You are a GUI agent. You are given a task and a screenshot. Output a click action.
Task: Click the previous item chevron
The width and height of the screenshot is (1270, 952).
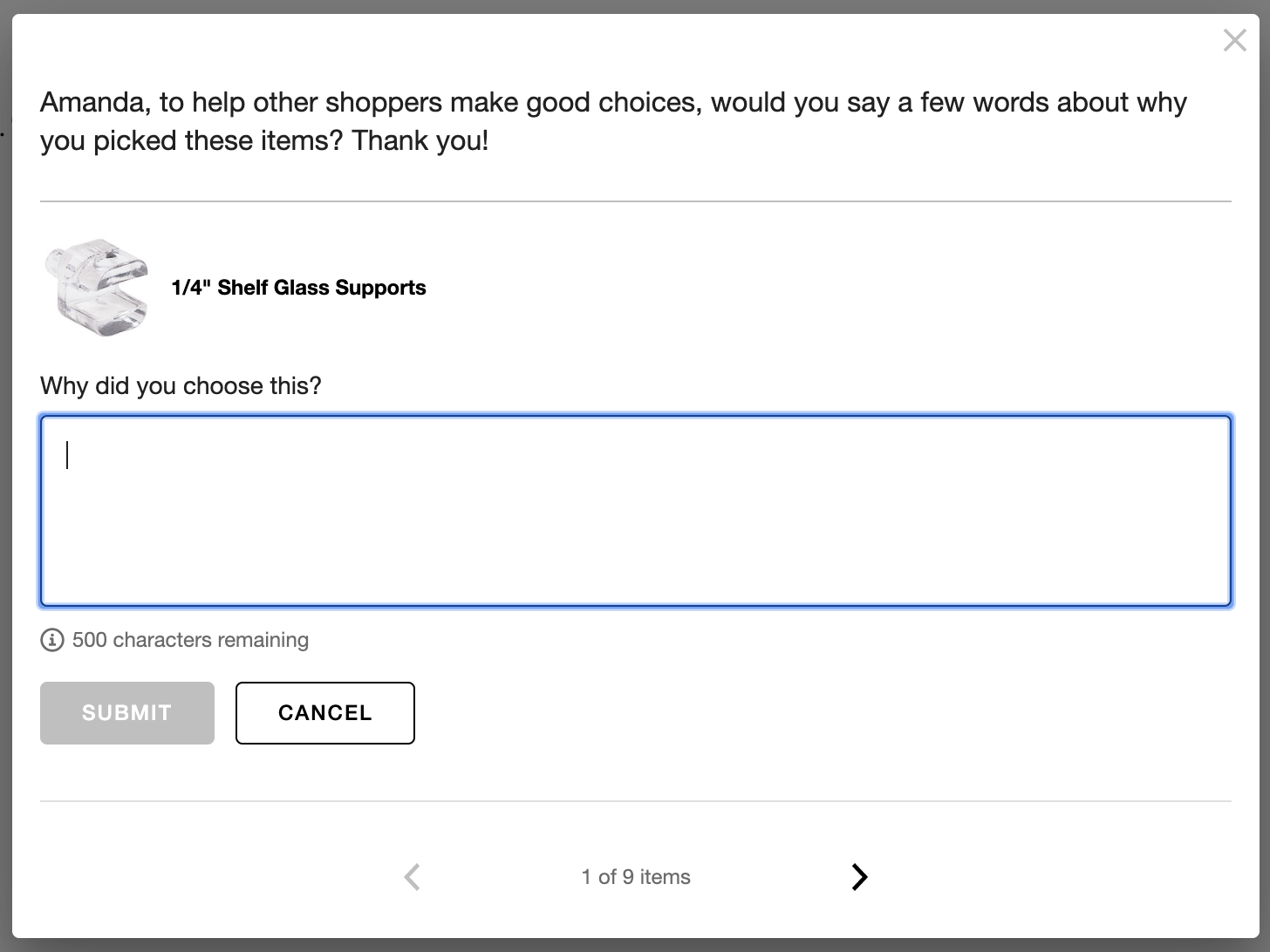413,876
